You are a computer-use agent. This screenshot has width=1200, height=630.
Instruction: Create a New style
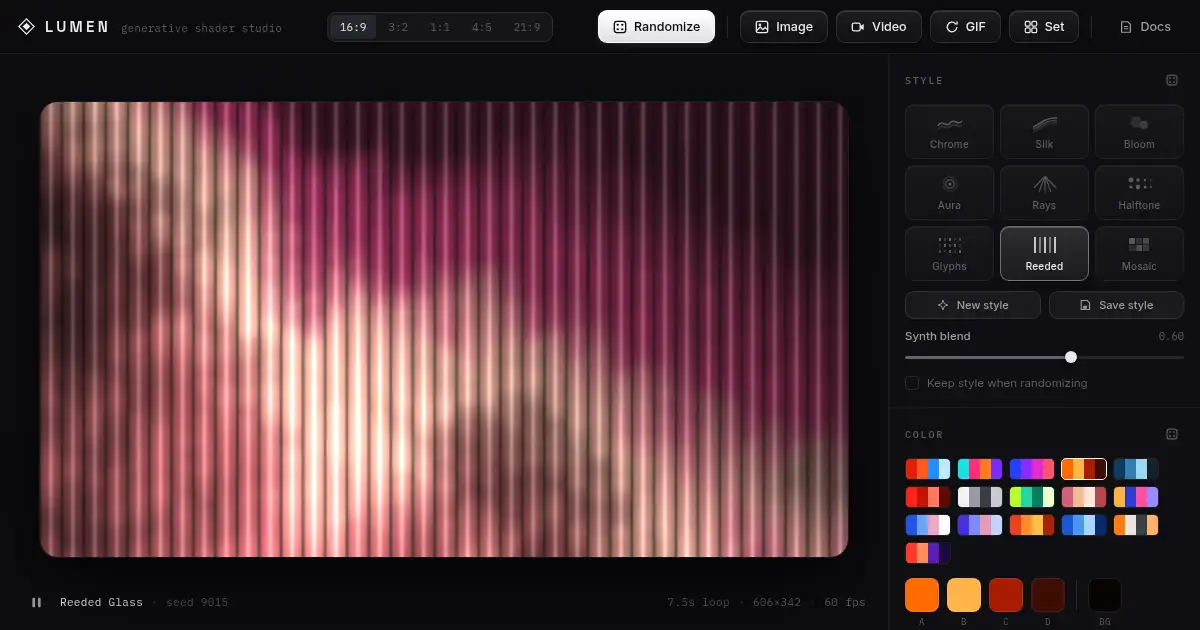pyautogui.click(x=973, y=305)
